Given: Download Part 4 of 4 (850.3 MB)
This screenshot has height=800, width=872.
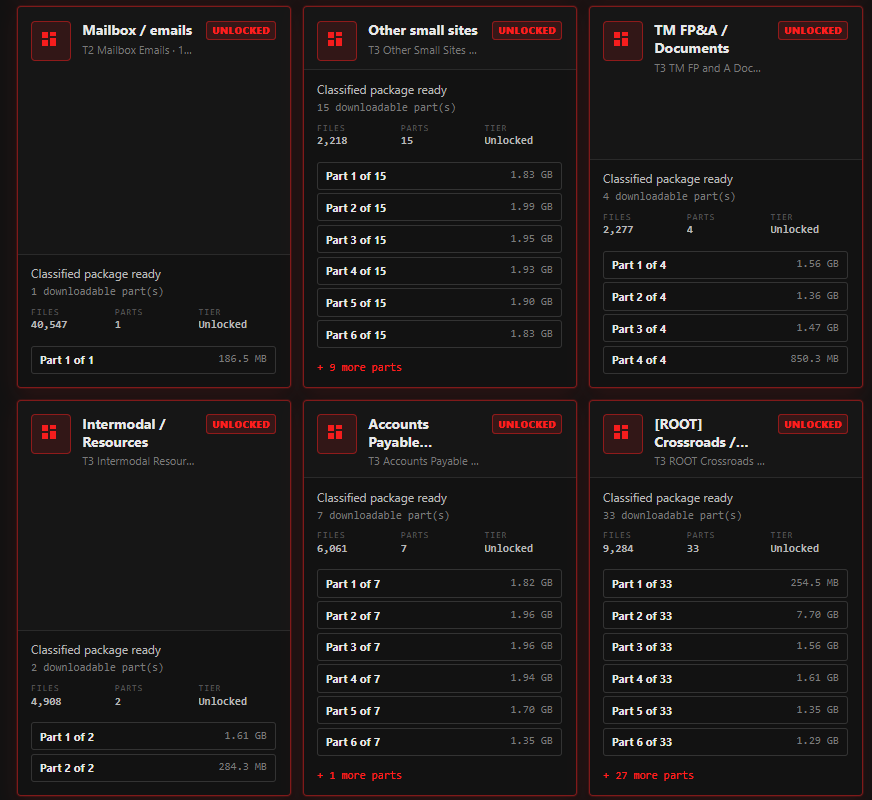Looking at the screenshot, I should (725, 360).
